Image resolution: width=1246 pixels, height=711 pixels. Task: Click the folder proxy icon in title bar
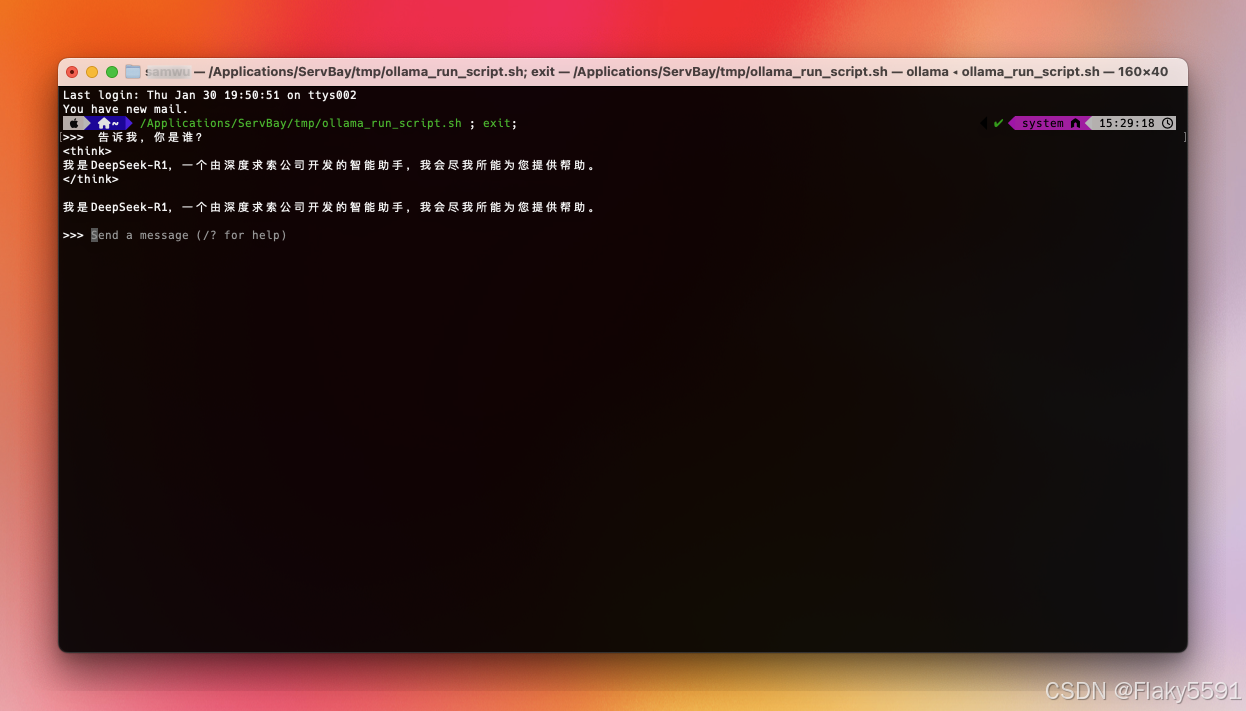point(132,72)
